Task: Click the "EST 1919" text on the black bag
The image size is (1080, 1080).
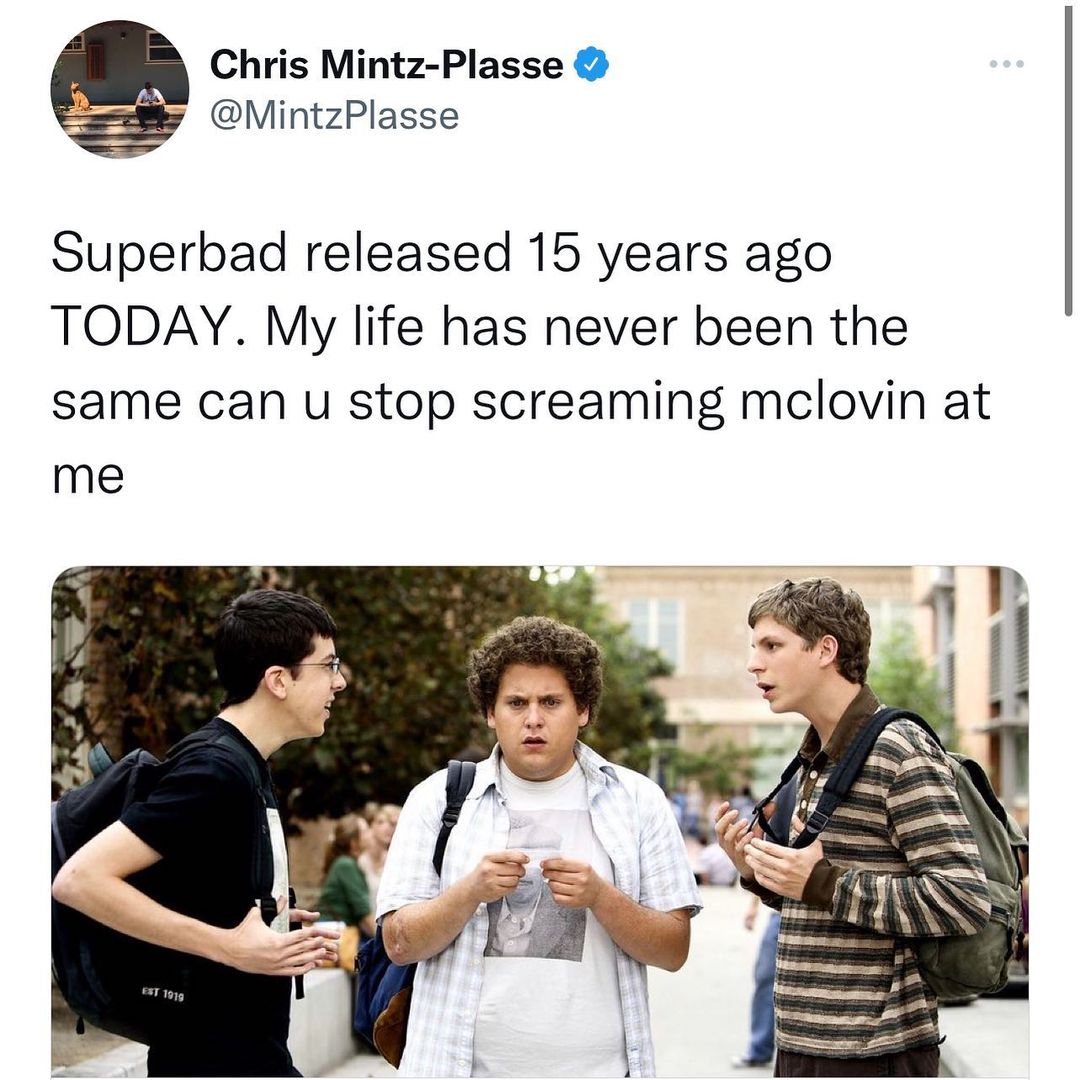Action: pos(163,993)
